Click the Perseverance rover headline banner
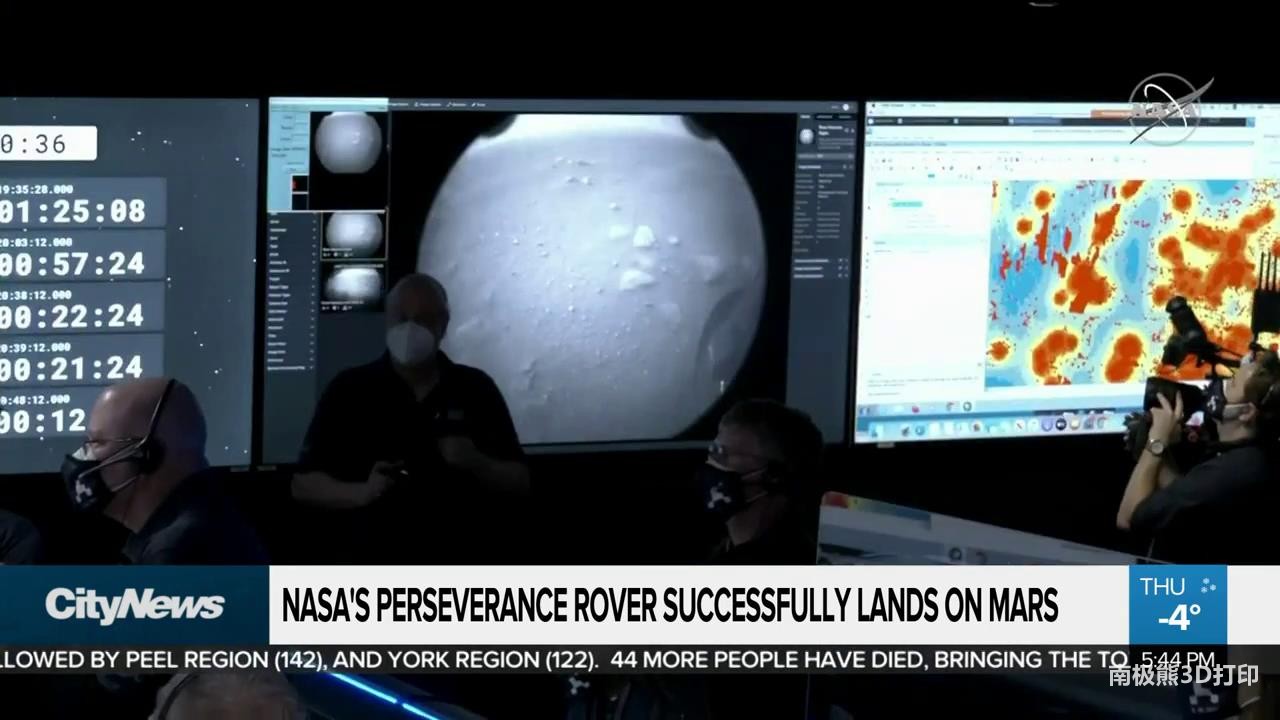This screenshot has width=1280, height=720. tap(670, 605)
